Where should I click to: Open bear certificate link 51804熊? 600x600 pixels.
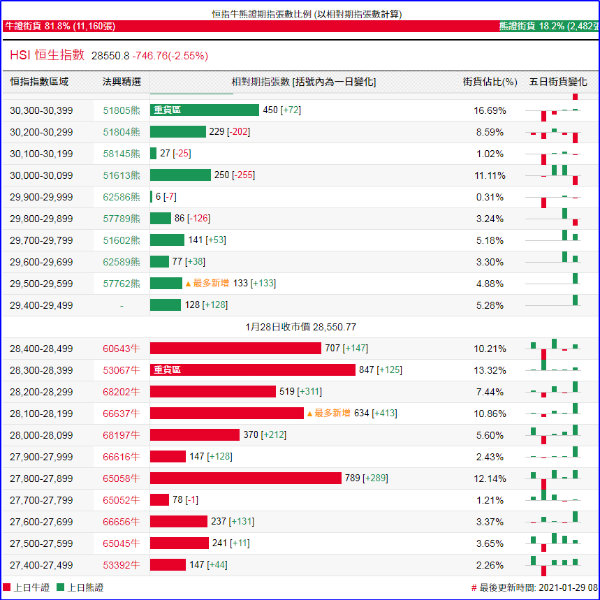(x=122, y=132)
